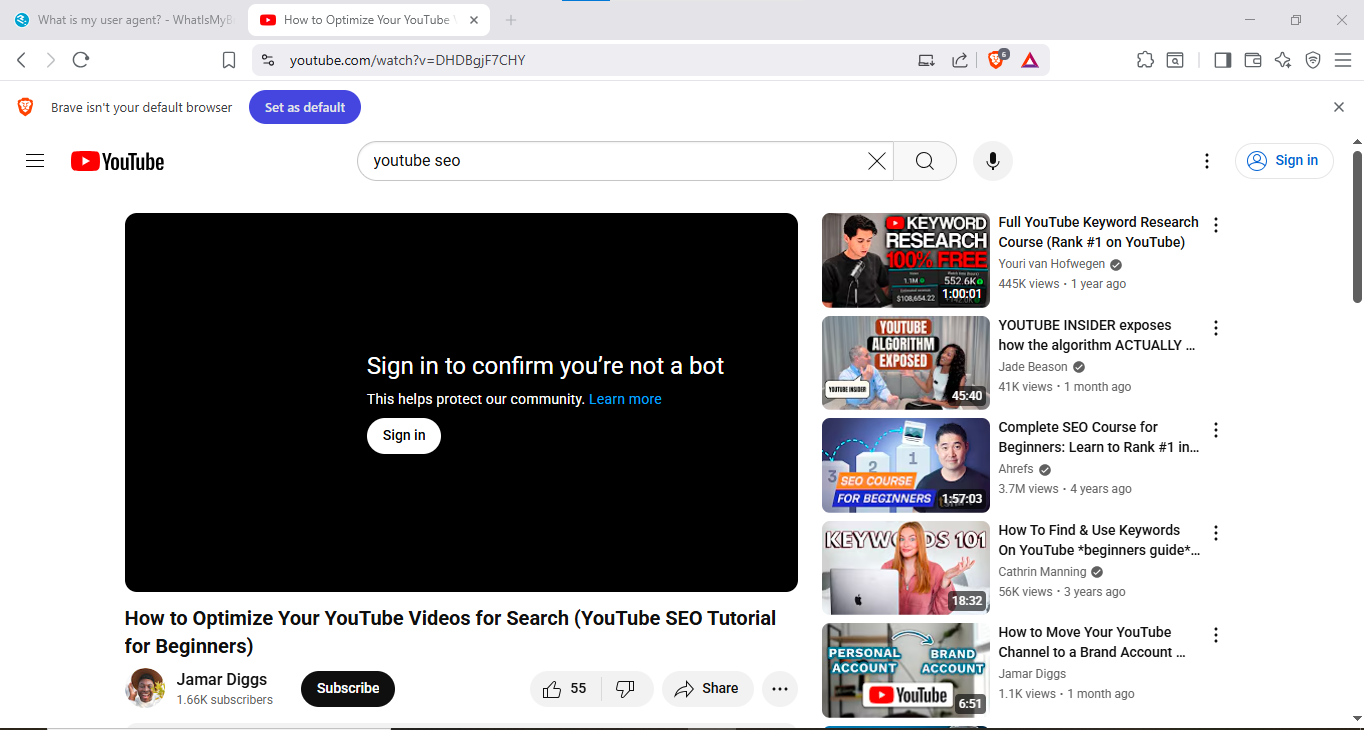Click channel name Jade Beason

(x=1033, y=367)
